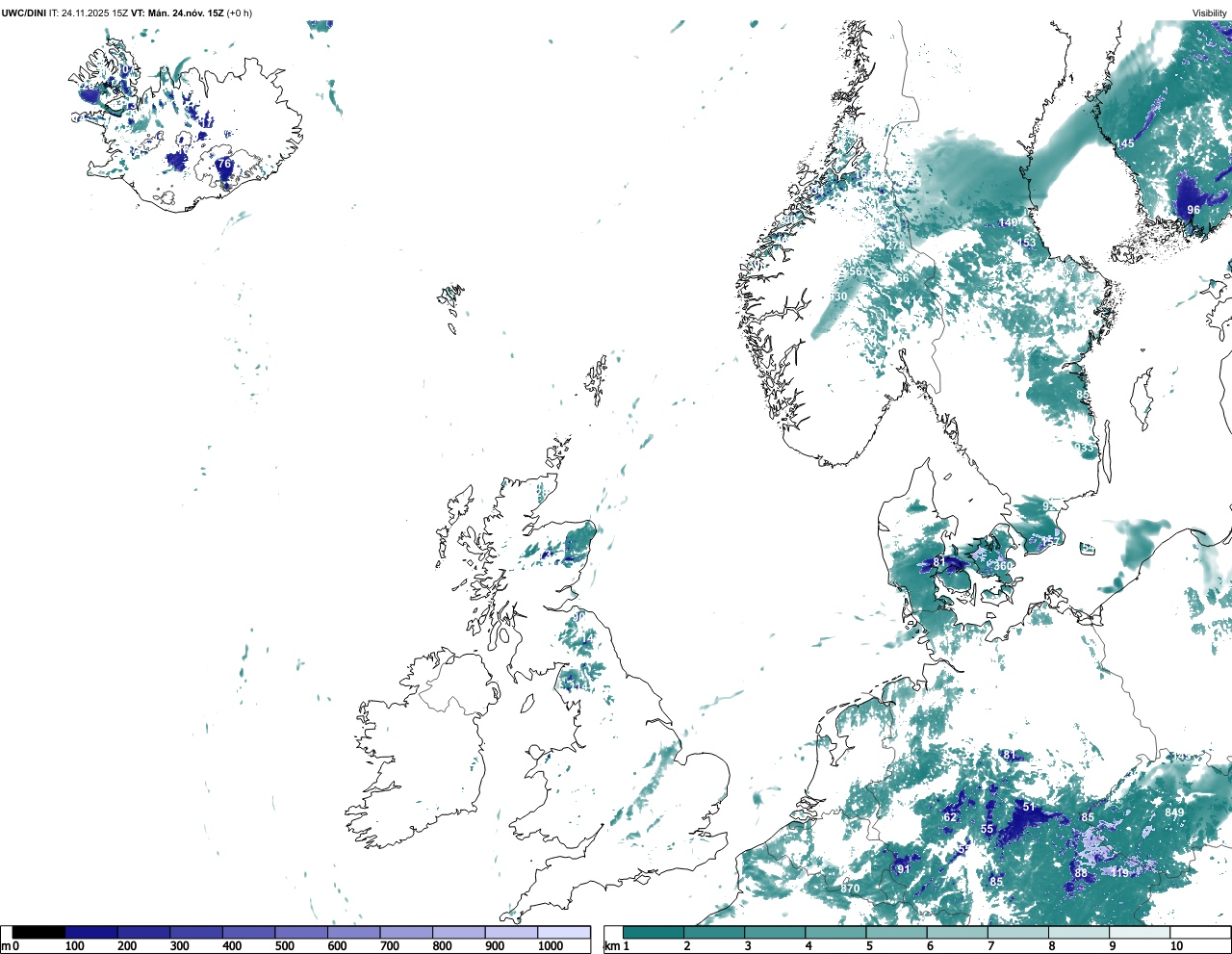The height and width of the screenshot is (954, 1232).
Task: Click the 1–2 km dark teal legend swatch
Action: coord(654,932)
